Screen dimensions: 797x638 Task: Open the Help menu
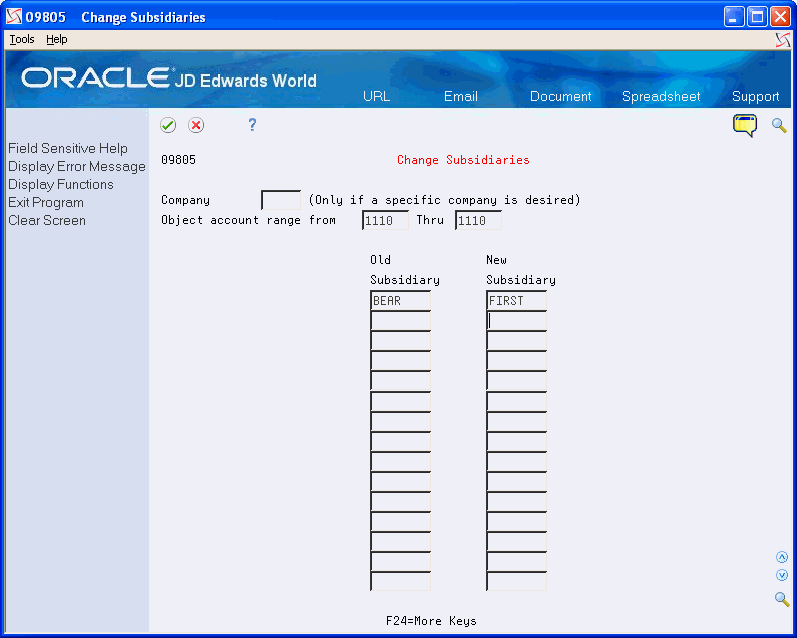[x=56, y=39]
